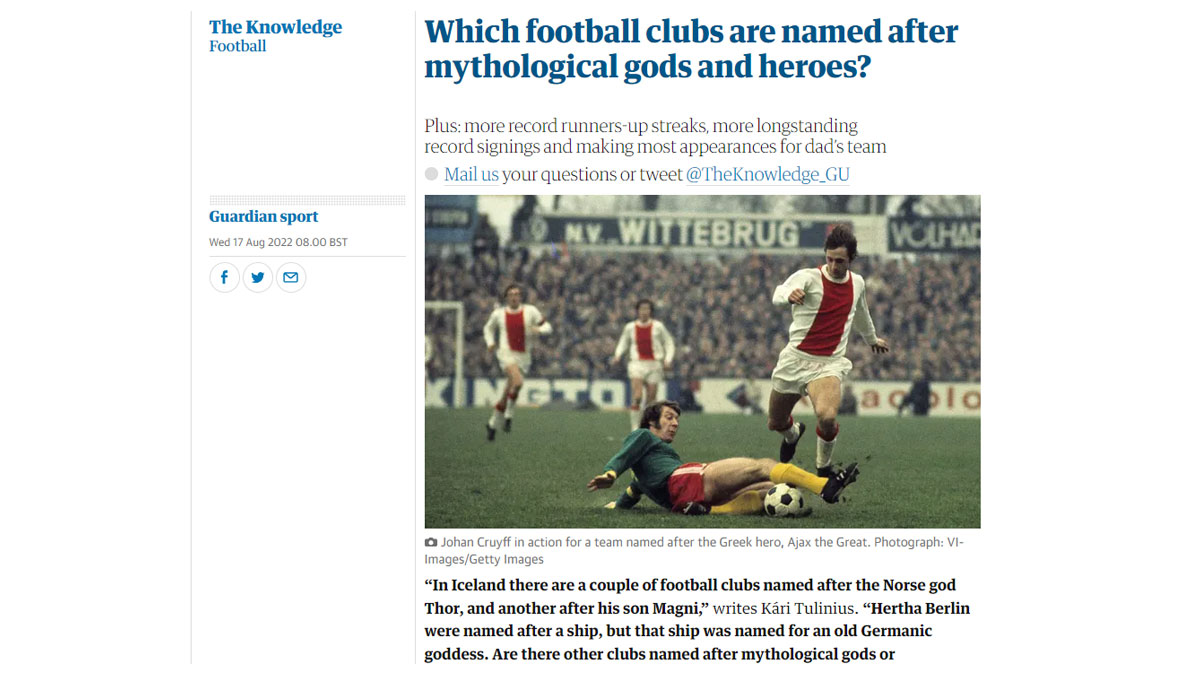The height and width of the screenshot is (675, 1200).
Task: Click the dotted divider above Guardian sport
Action: click(307, 200)
